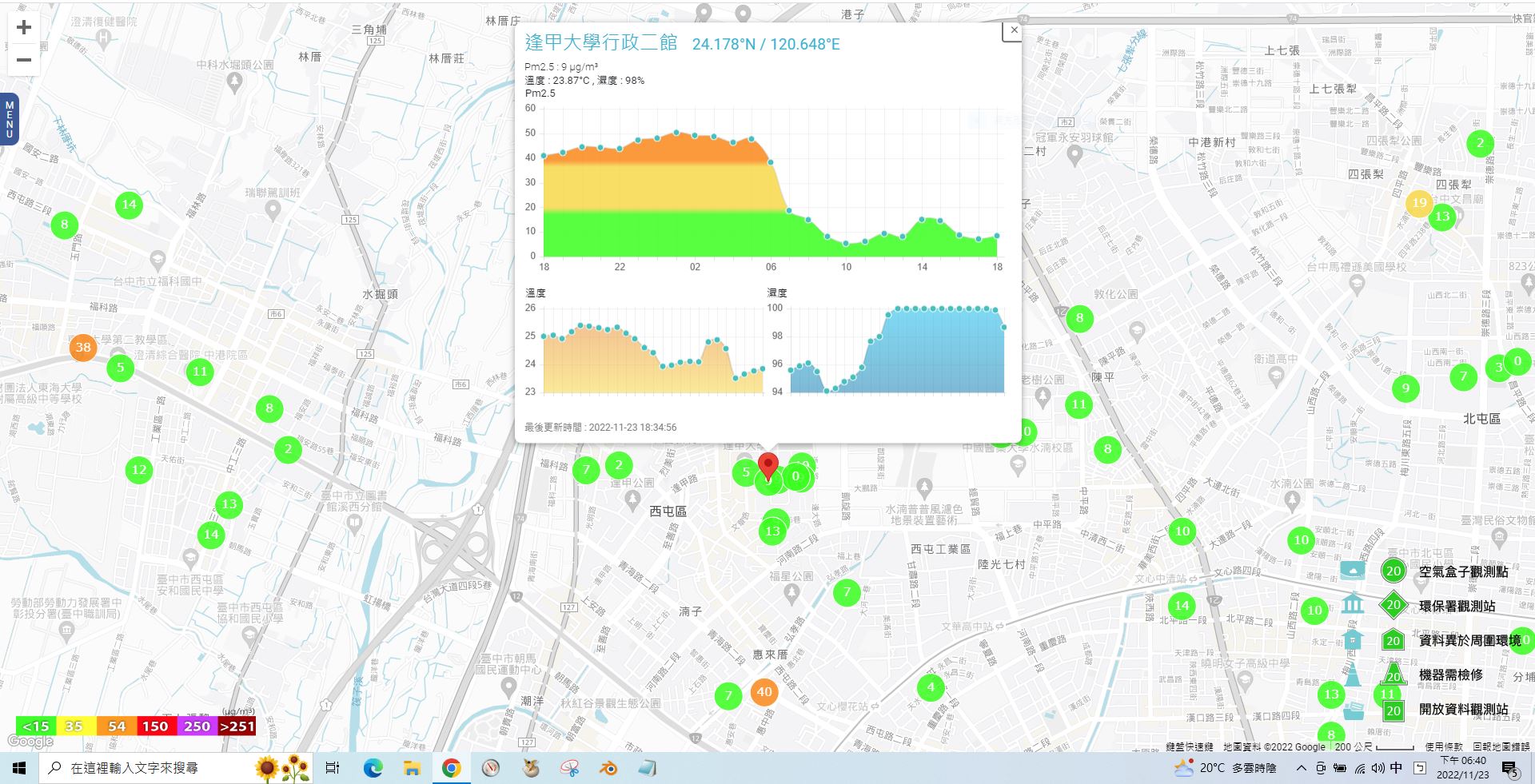Click the orange 40 sensor marker

pos(764,692)
